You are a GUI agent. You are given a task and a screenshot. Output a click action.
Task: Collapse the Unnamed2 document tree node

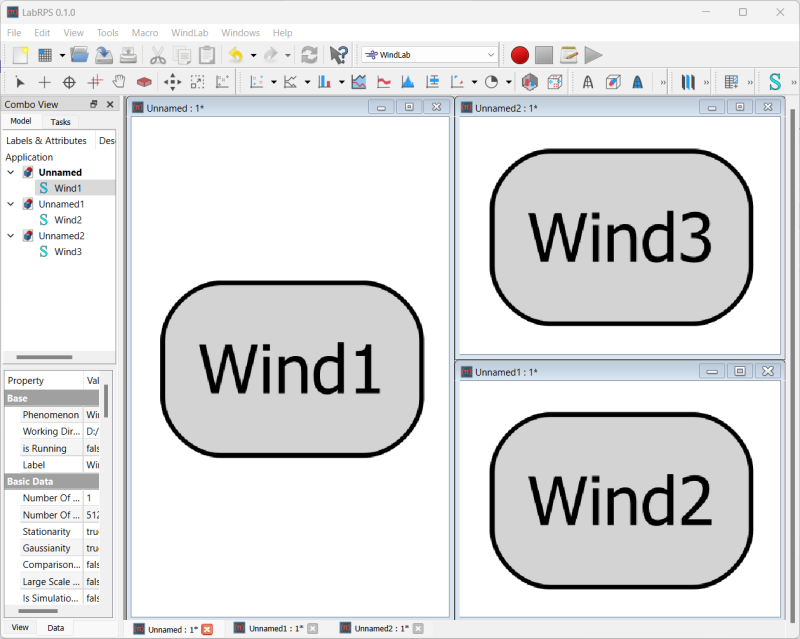[11, 236]
